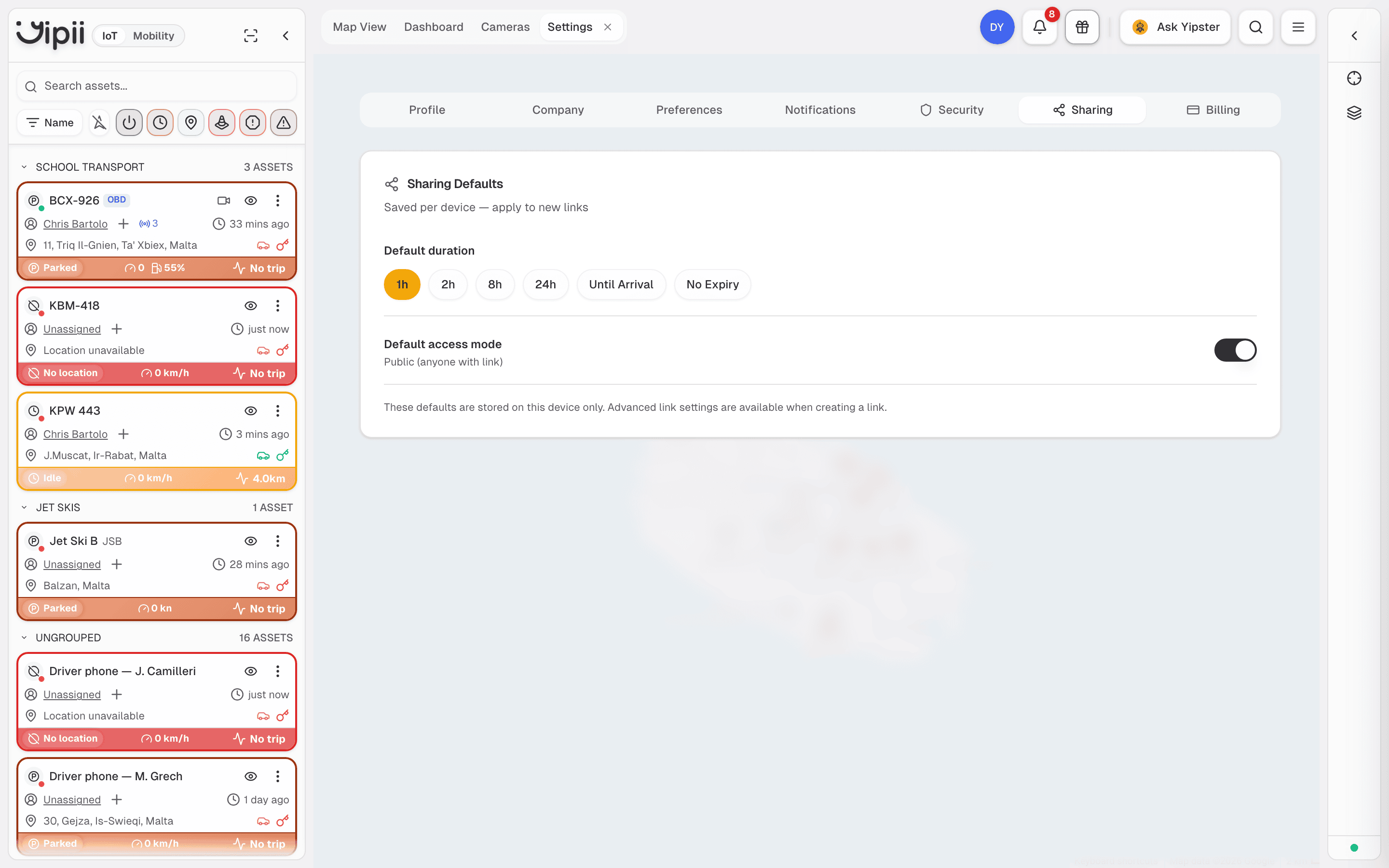This screenshot has width=1389, height=868.
Task: Open the search magnifier in top bar
Action: pyautogui.click(x=1255, y=27)
